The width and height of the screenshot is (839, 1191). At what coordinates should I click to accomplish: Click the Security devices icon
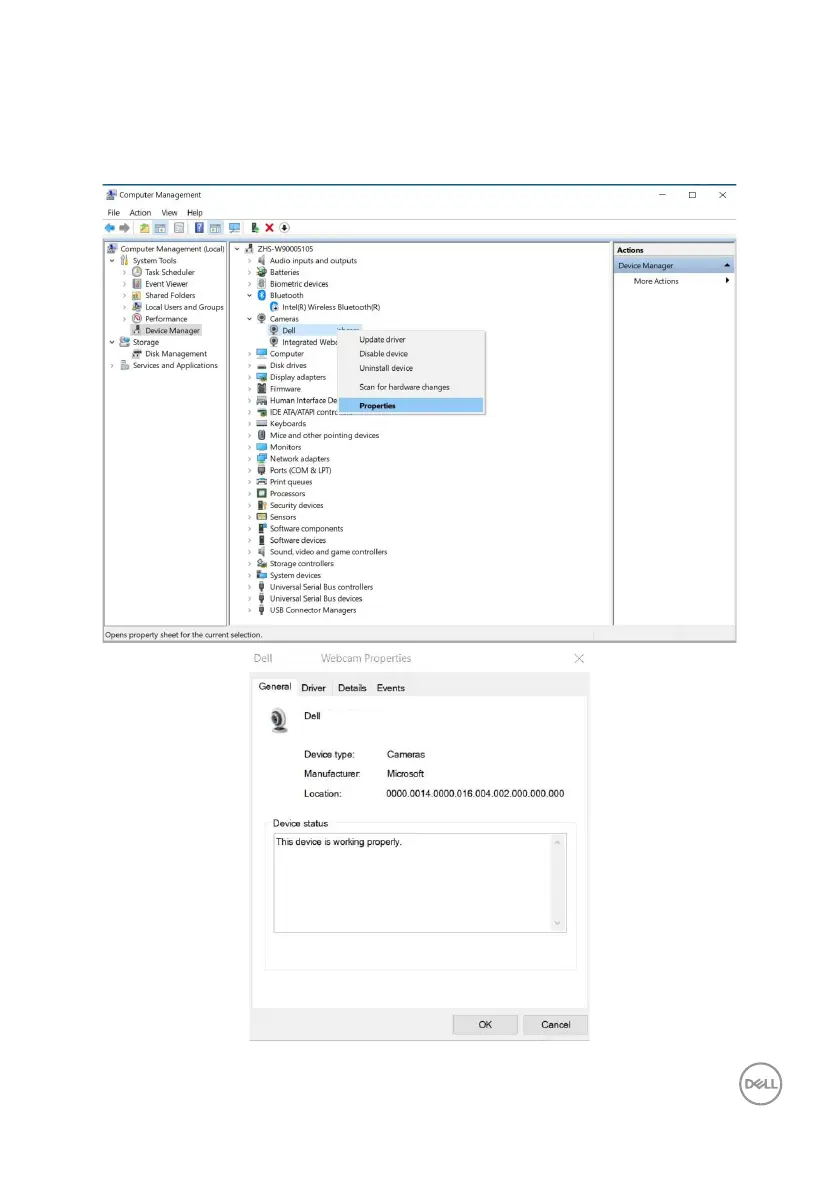262,505
